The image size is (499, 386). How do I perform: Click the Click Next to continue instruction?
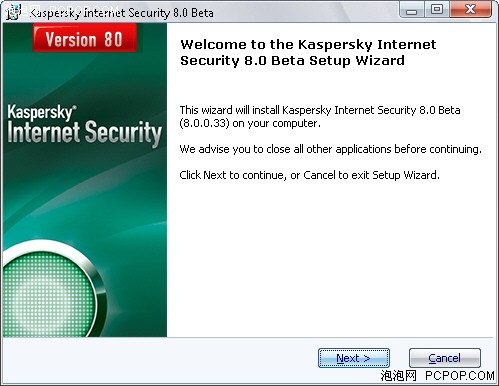(x=309, y=175)
